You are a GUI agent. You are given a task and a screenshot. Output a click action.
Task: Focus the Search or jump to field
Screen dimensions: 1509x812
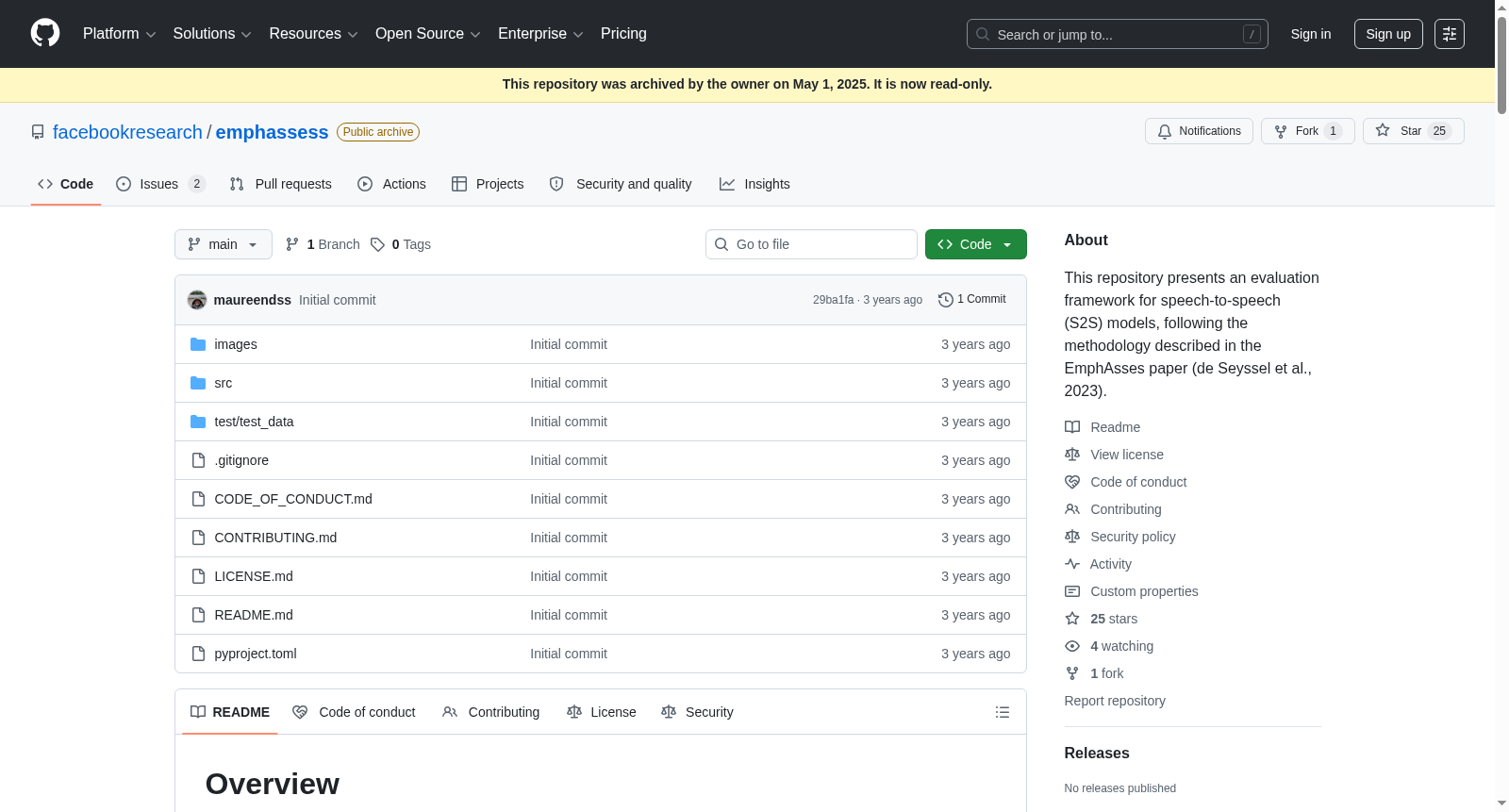point(1117,34)
